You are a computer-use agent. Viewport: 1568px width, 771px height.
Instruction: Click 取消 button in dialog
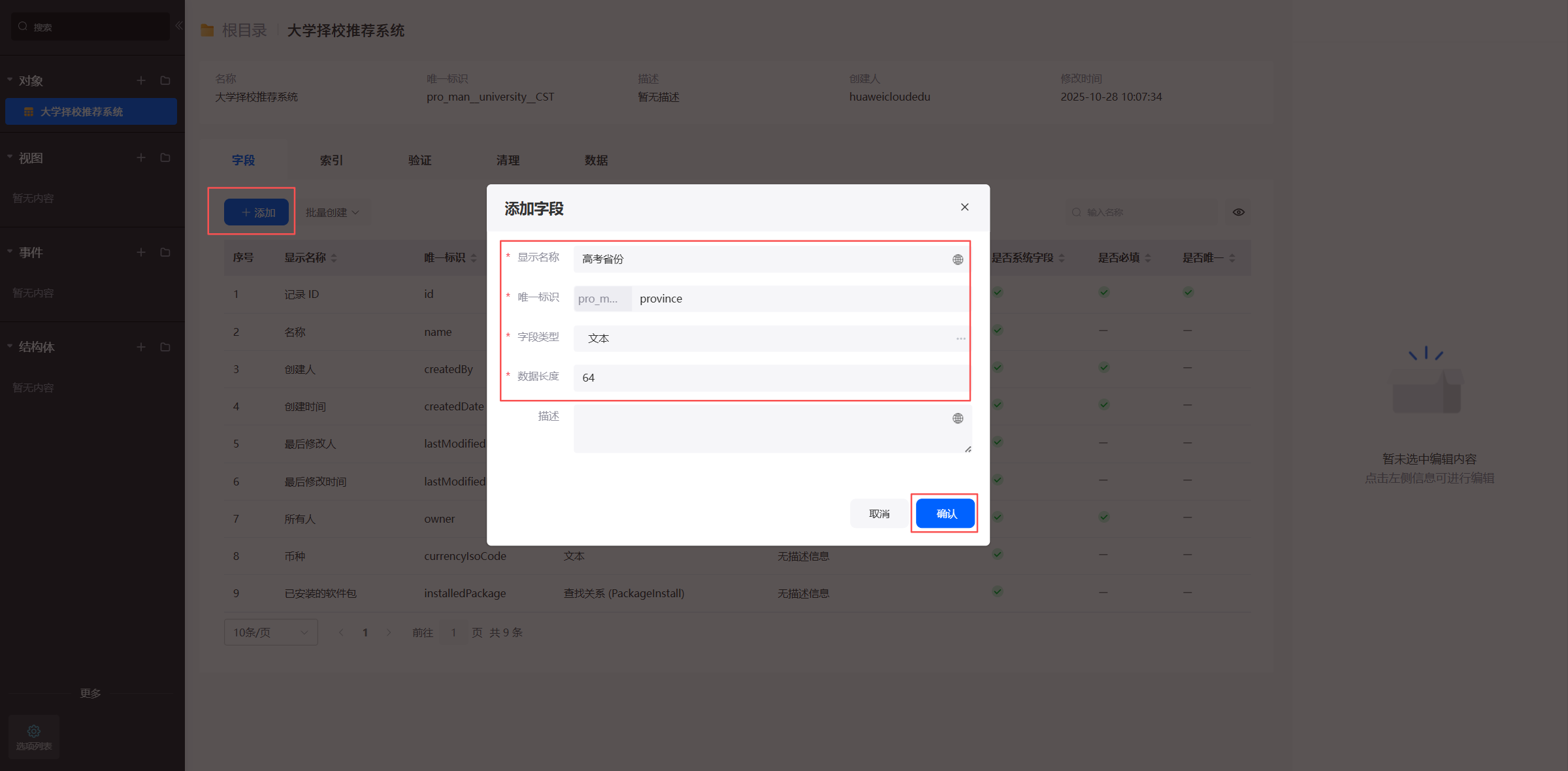tap(879, 514)
